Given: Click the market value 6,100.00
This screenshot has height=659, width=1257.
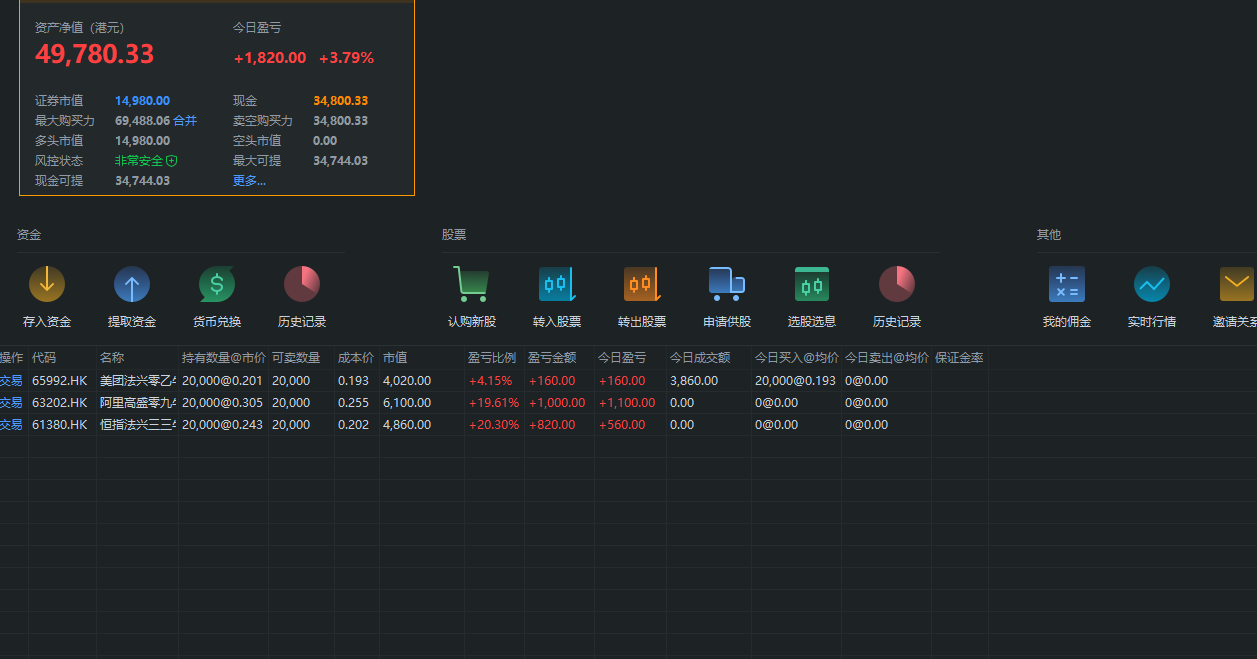Looking at the screenshot, I should click(x=407, y=403).
